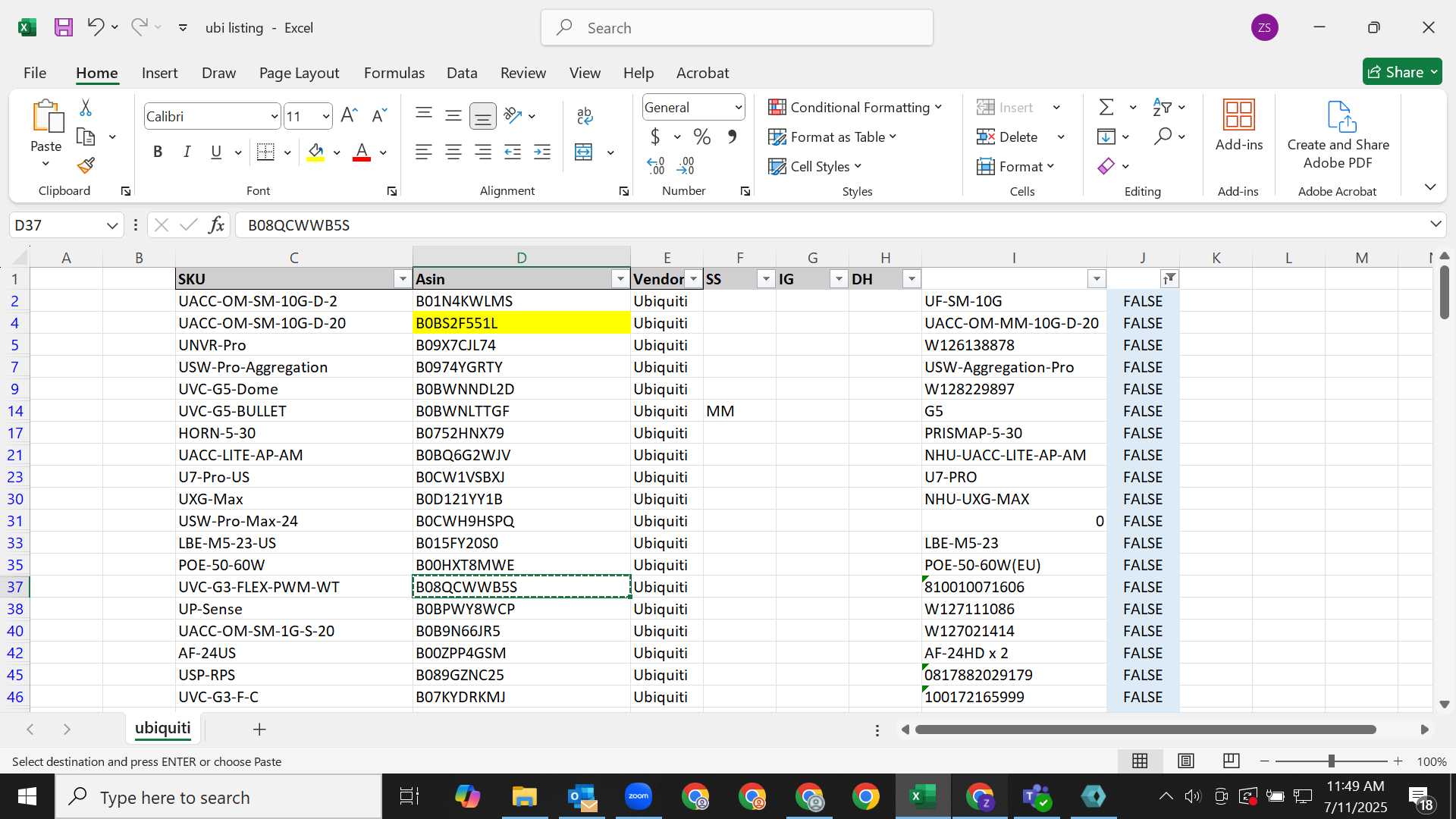This screenshot has width=1456, height=819.
Task: Click the Orientation text angle icon
Action: point(513,115)
